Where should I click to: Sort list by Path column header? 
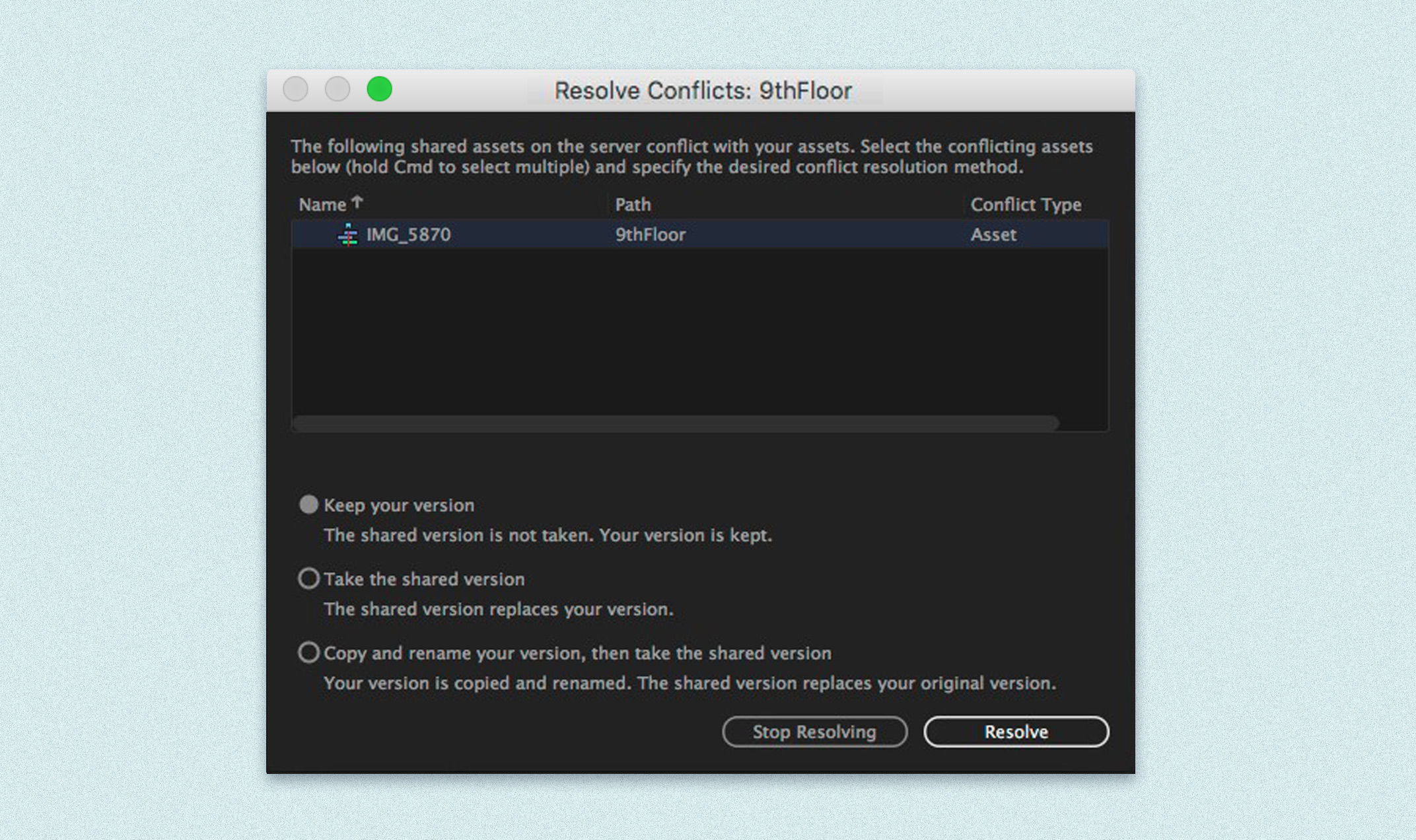(x=633, y=205)
